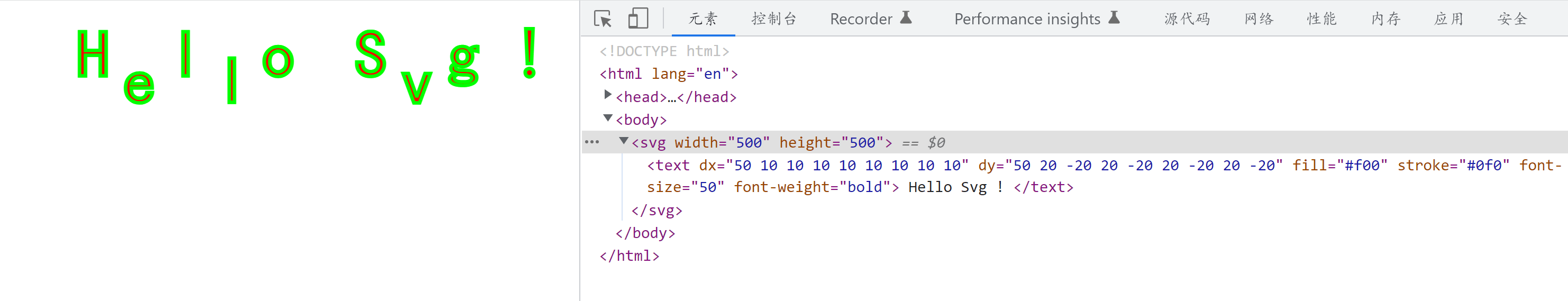Click the rendered letter H in page
Image resolution: width=1568 pixels, height=301 pixels.
click(93, 54)
